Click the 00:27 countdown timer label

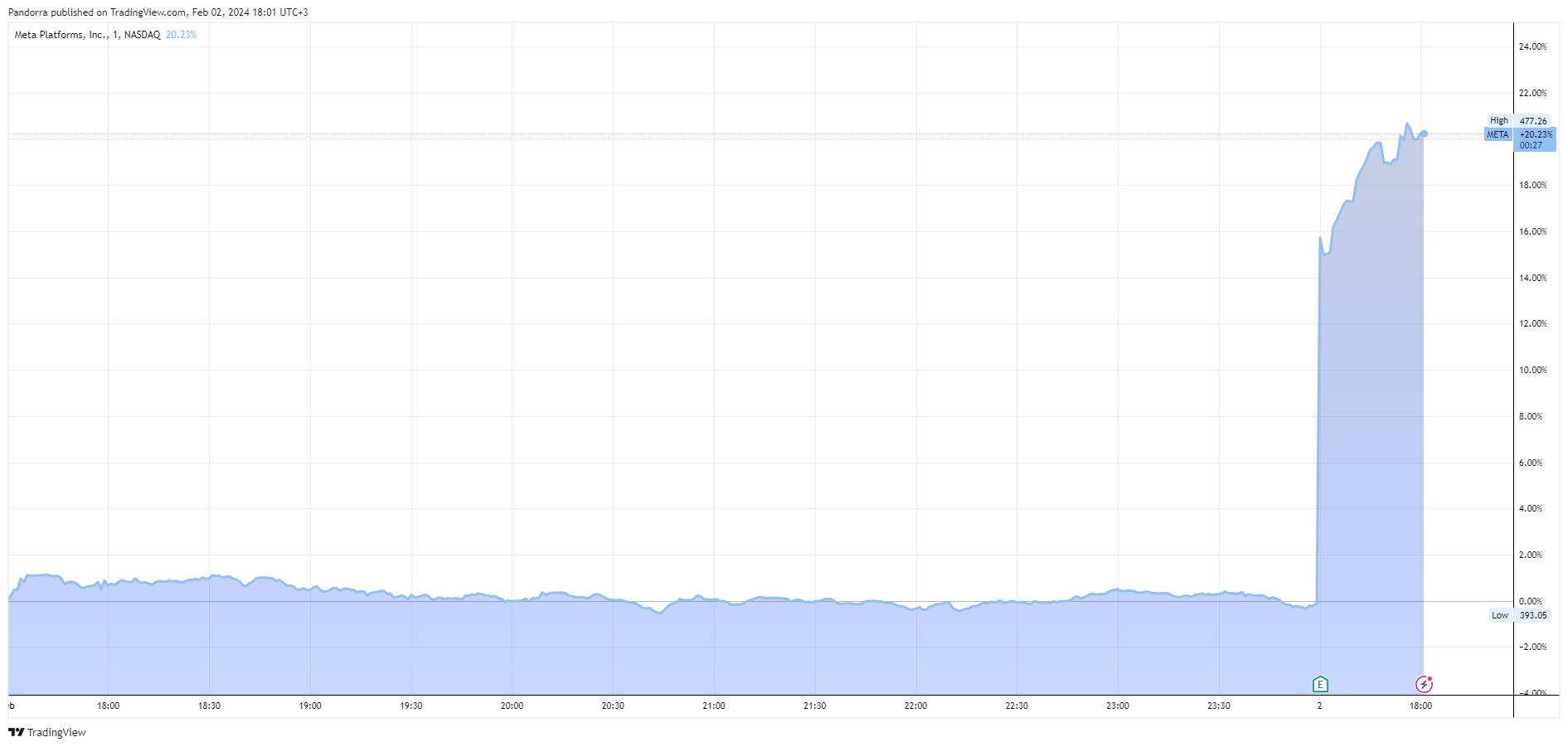click(x=1531, y=145)
